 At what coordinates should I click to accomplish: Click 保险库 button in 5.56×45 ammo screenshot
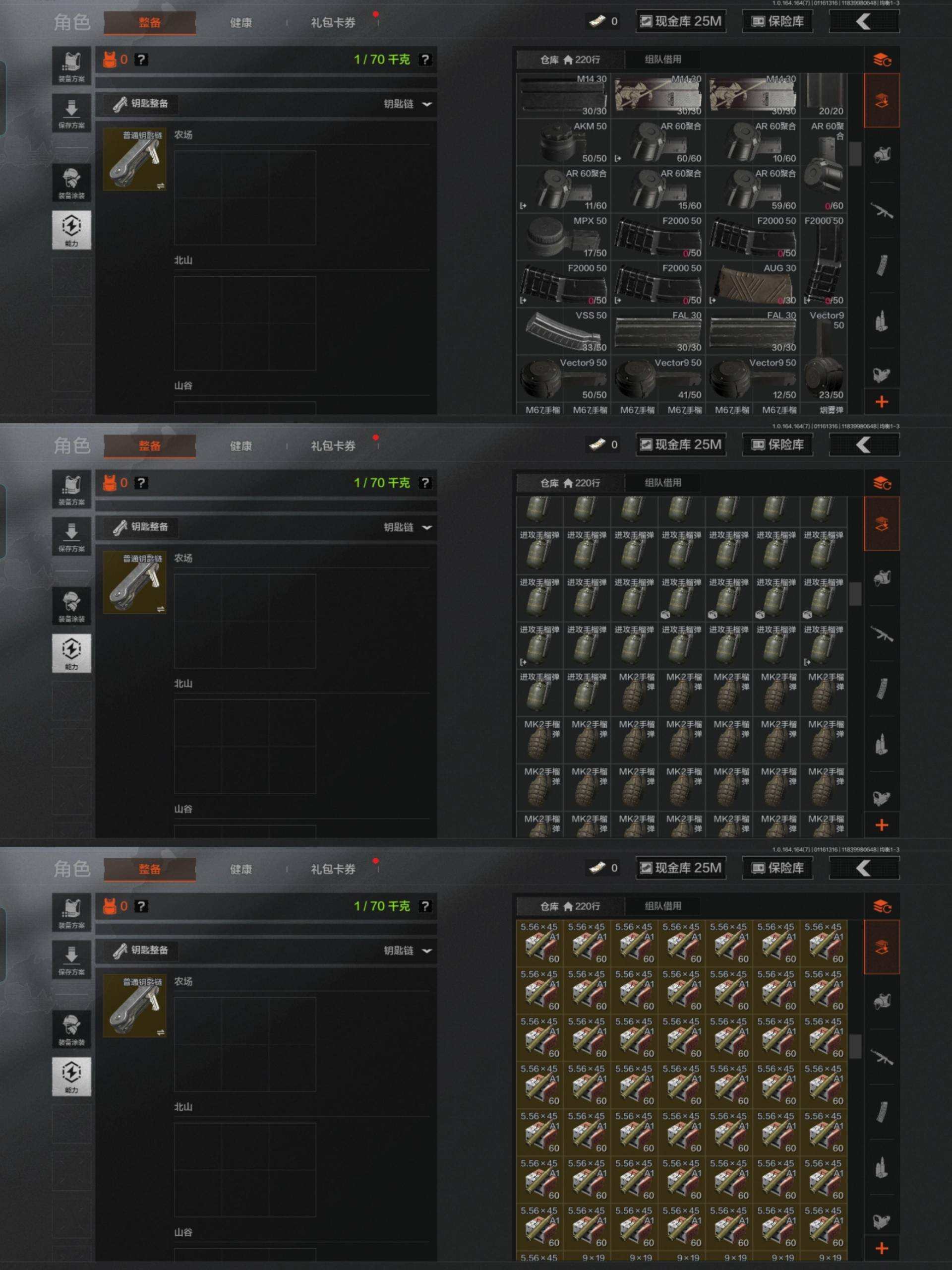[777, 868]
